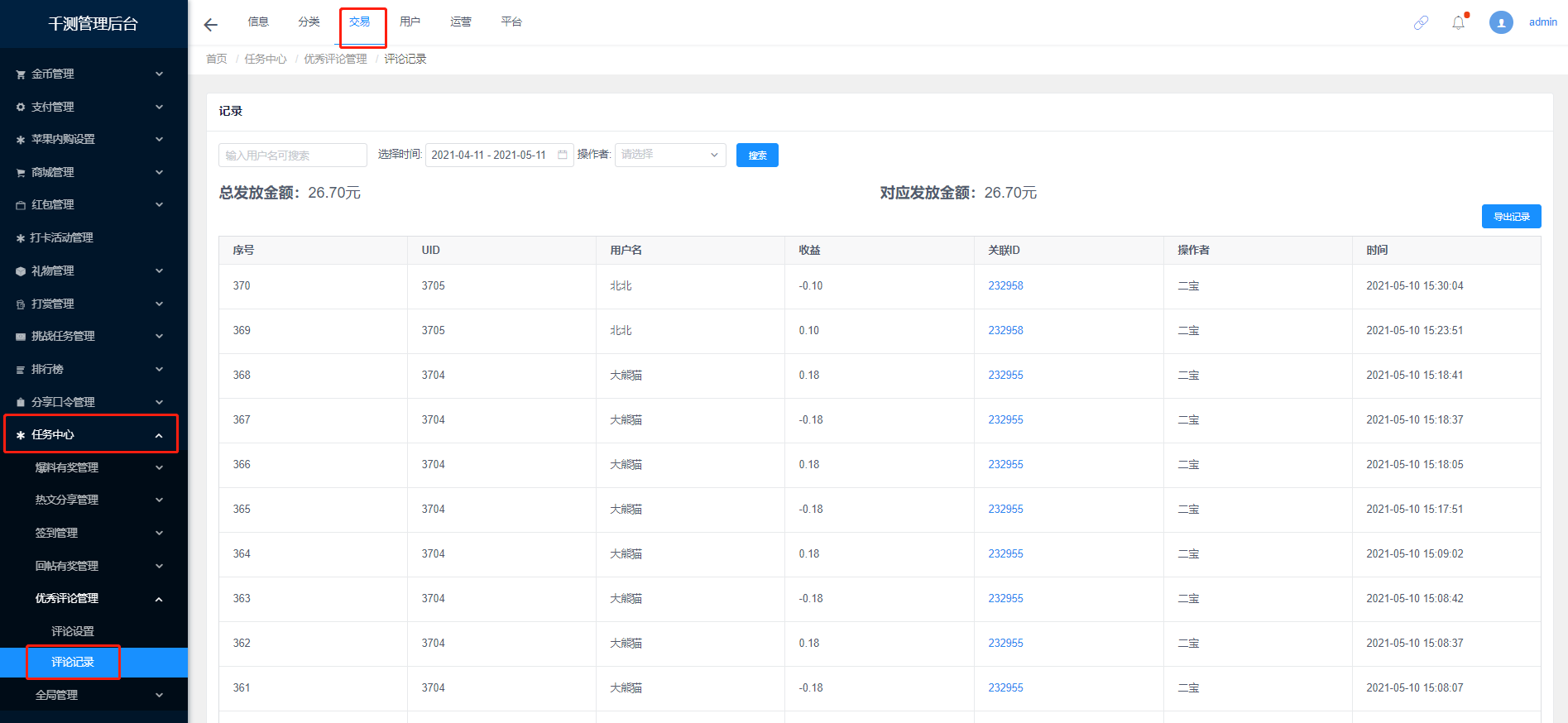The image size is (1568, 723).
Task: Click the 分享口令管理 sidebar icon
Action: tap(21, 402)
